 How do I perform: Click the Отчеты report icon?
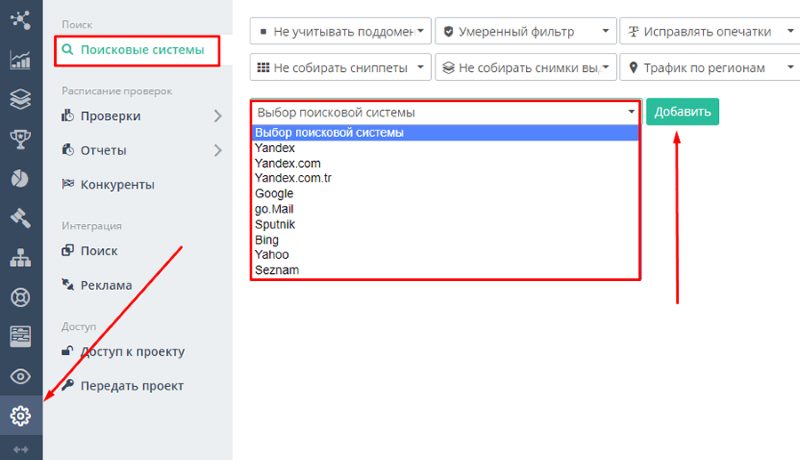(67, 149)
